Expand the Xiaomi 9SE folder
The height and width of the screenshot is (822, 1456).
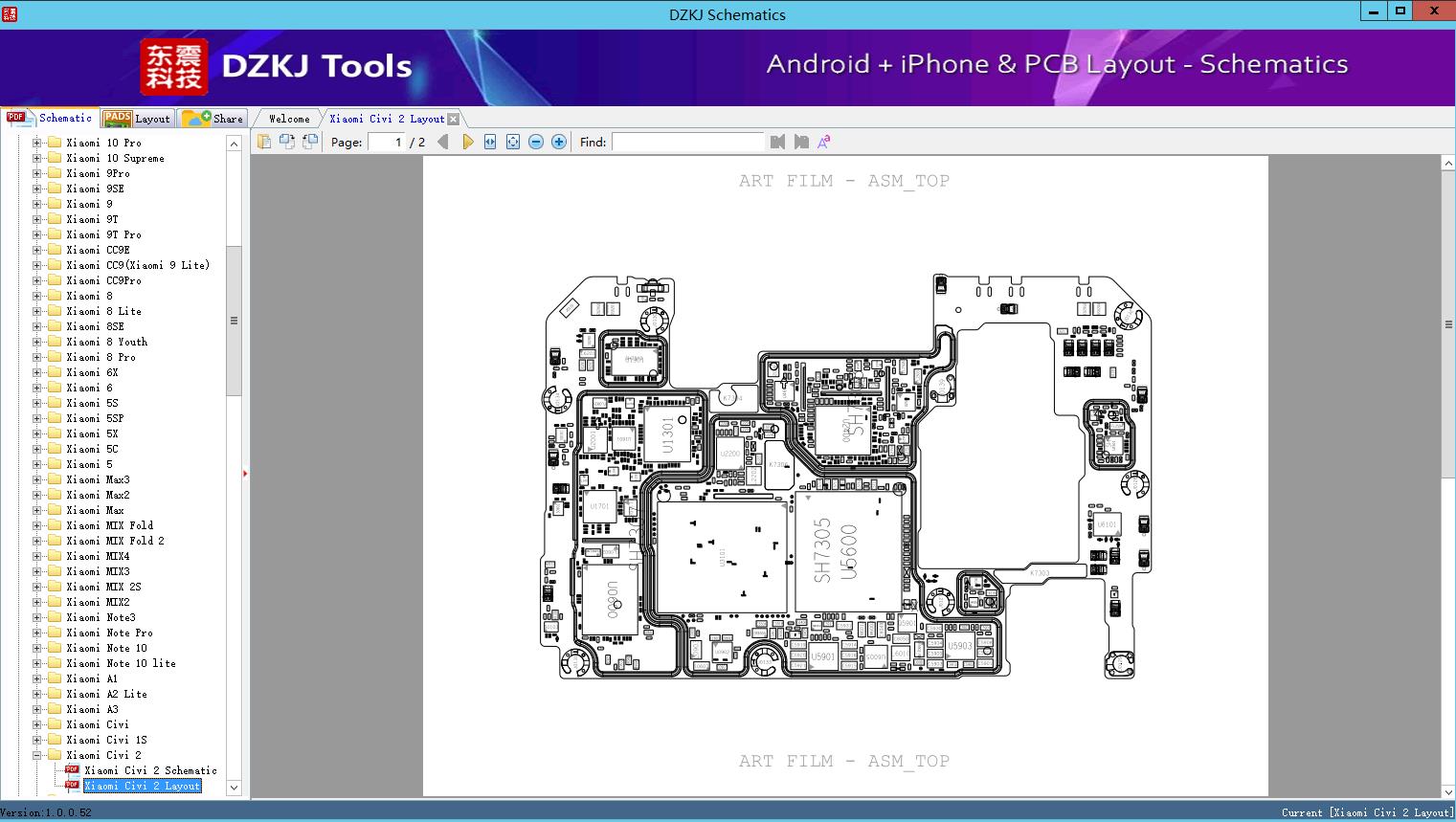tap(36, 189)
